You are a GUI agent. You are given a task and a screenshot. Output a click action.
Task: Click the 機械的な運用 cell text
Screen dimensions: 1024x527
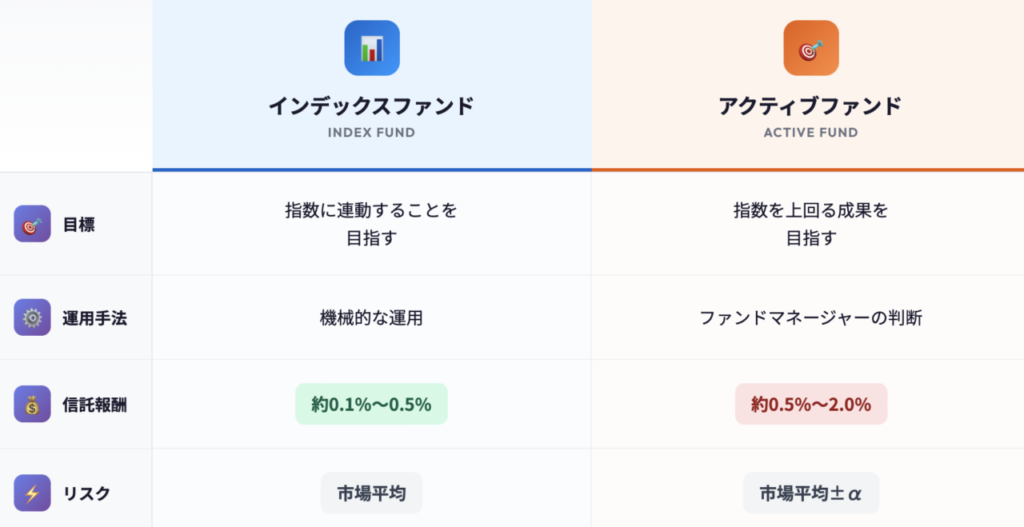pyautogui.click(x=371, y=318)
